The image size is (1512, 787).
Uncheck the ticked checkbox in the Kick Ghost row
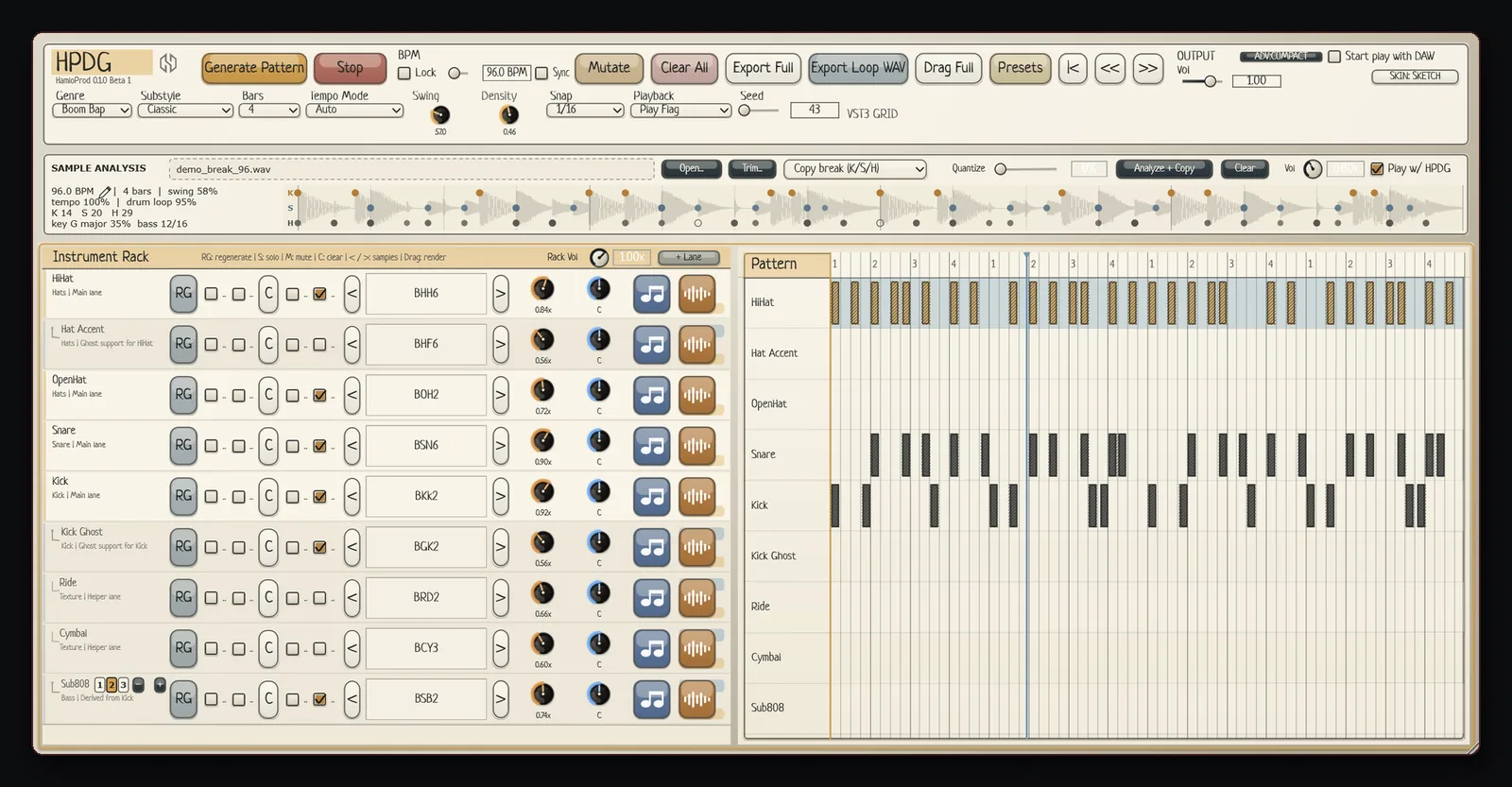click(x=319, y=547)
